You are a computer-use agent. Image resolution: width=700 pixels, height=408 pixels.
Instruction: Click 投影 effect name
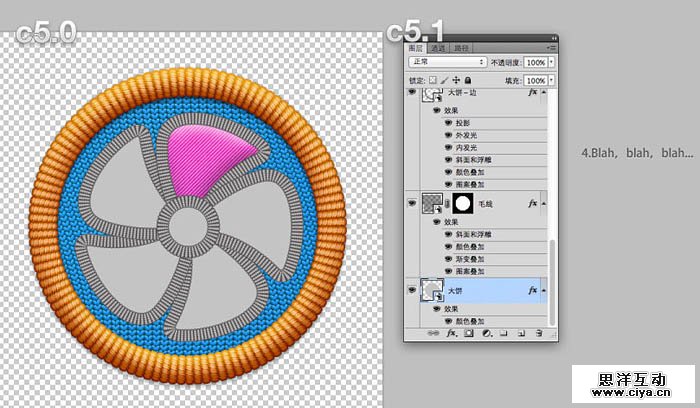462,123
